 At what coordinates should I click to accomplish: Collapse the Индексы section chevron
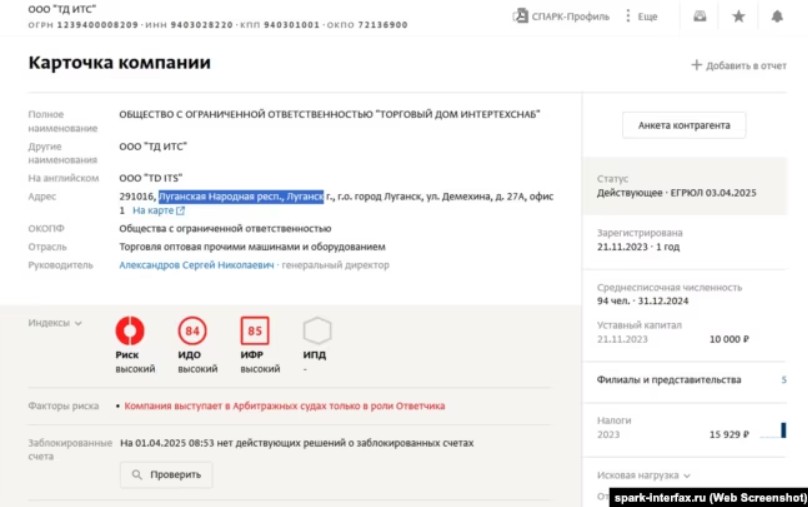pyautogui.click(x=78, y=323)
